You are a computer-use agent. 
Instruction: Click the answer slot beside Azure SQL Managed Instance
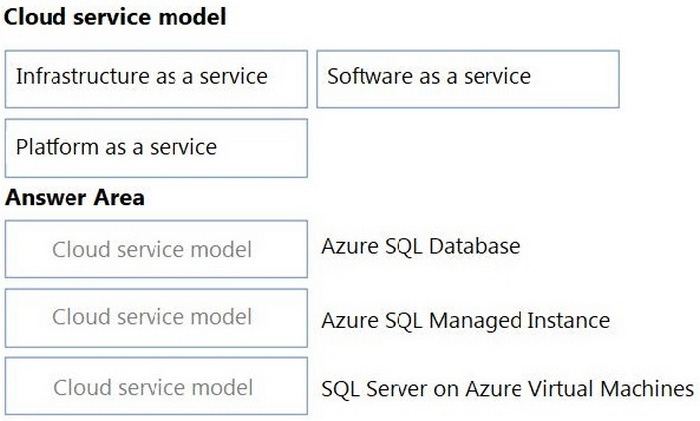[156, 318]
